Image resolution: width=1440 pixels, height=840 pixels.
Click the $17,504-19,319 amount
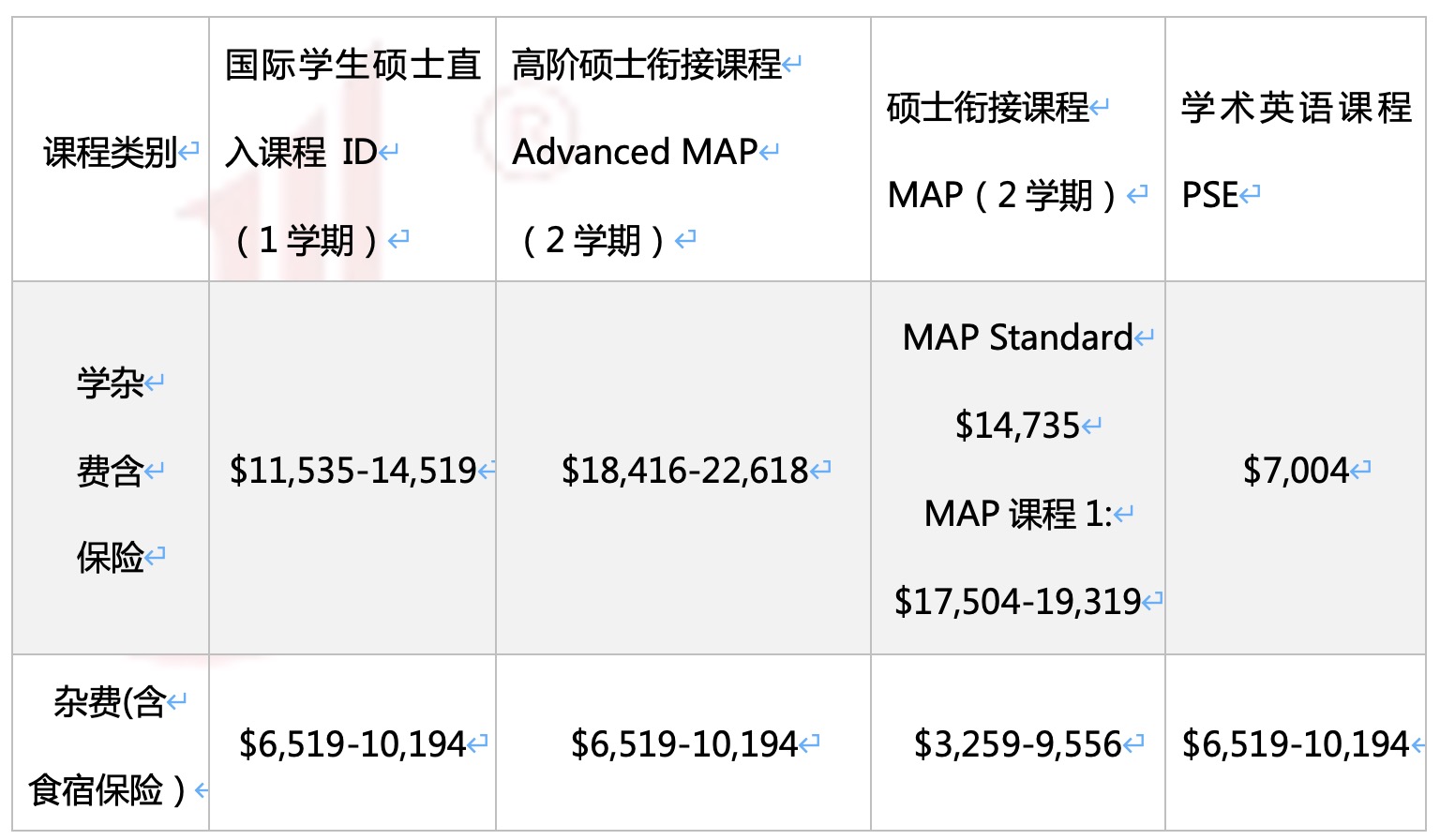click(x=1017, y=602)
